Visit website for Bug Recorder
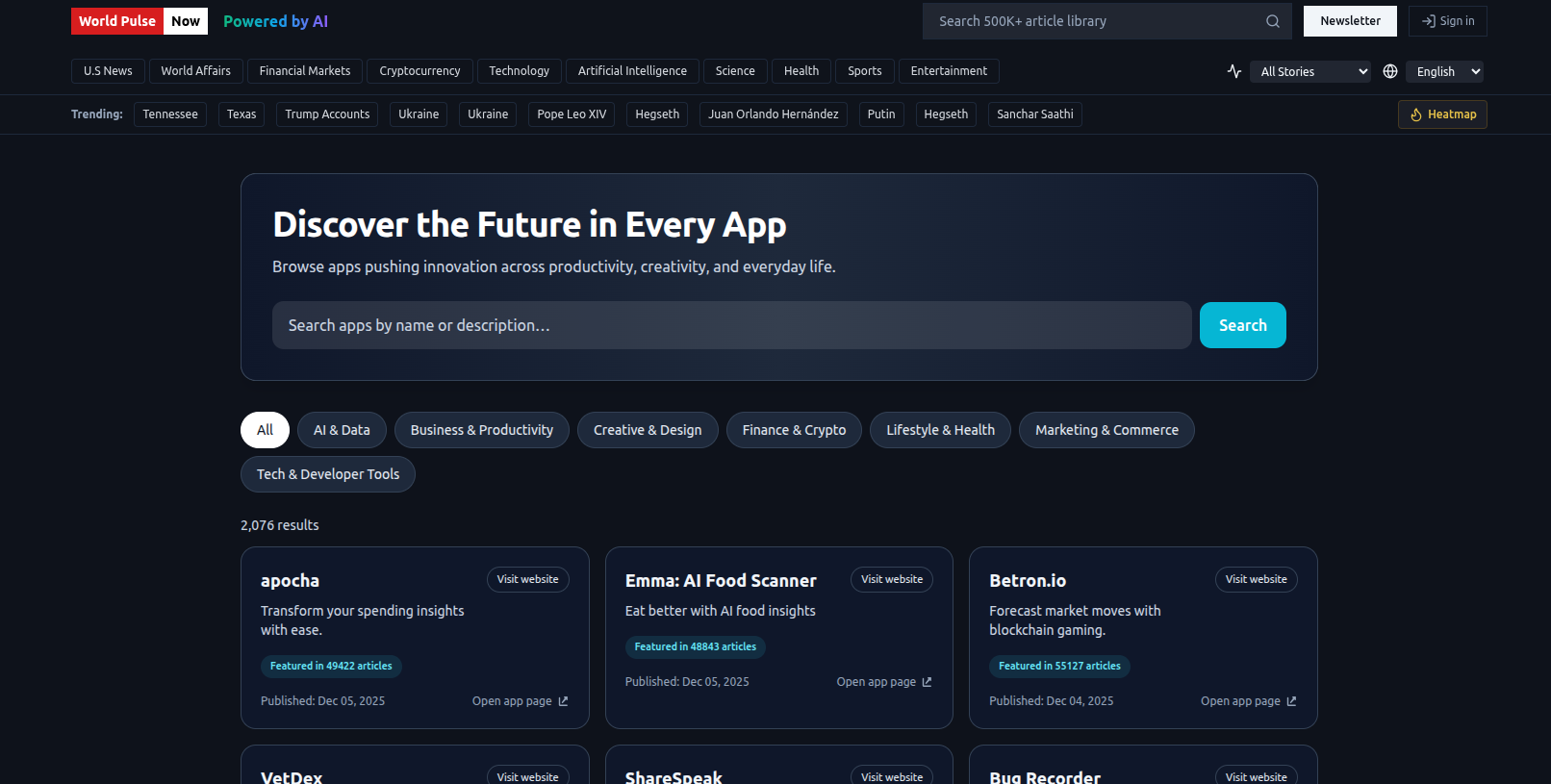Image resolution: width=1551 pixels, height=784 pixels. [x=1256, y=775]
